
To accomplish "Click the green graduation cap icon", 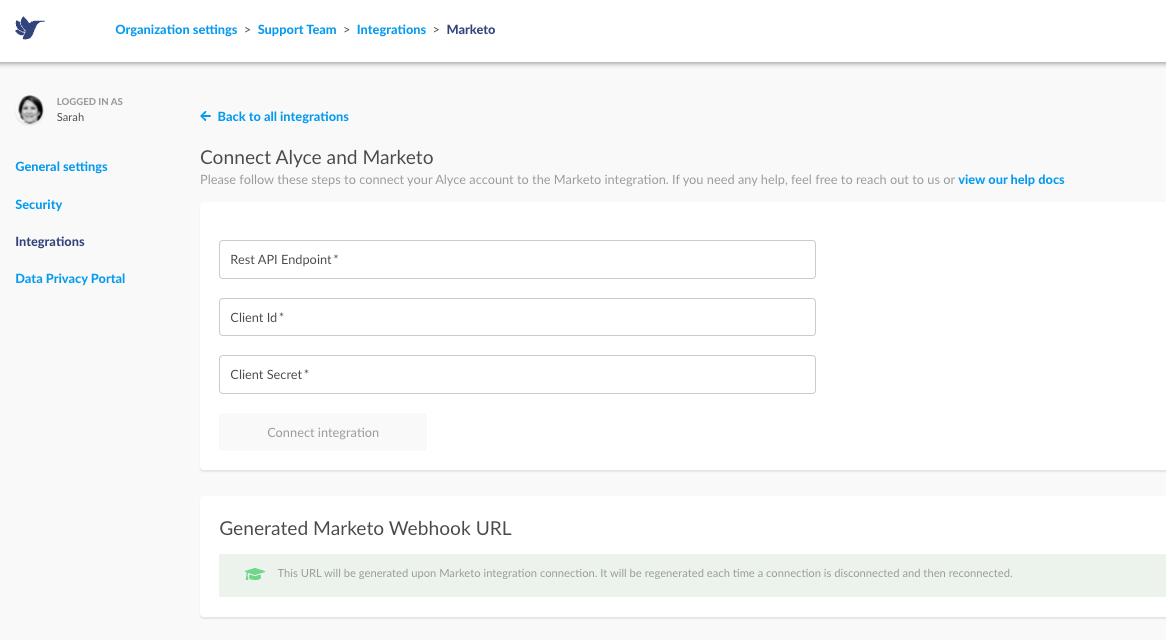I will [254, 574].
